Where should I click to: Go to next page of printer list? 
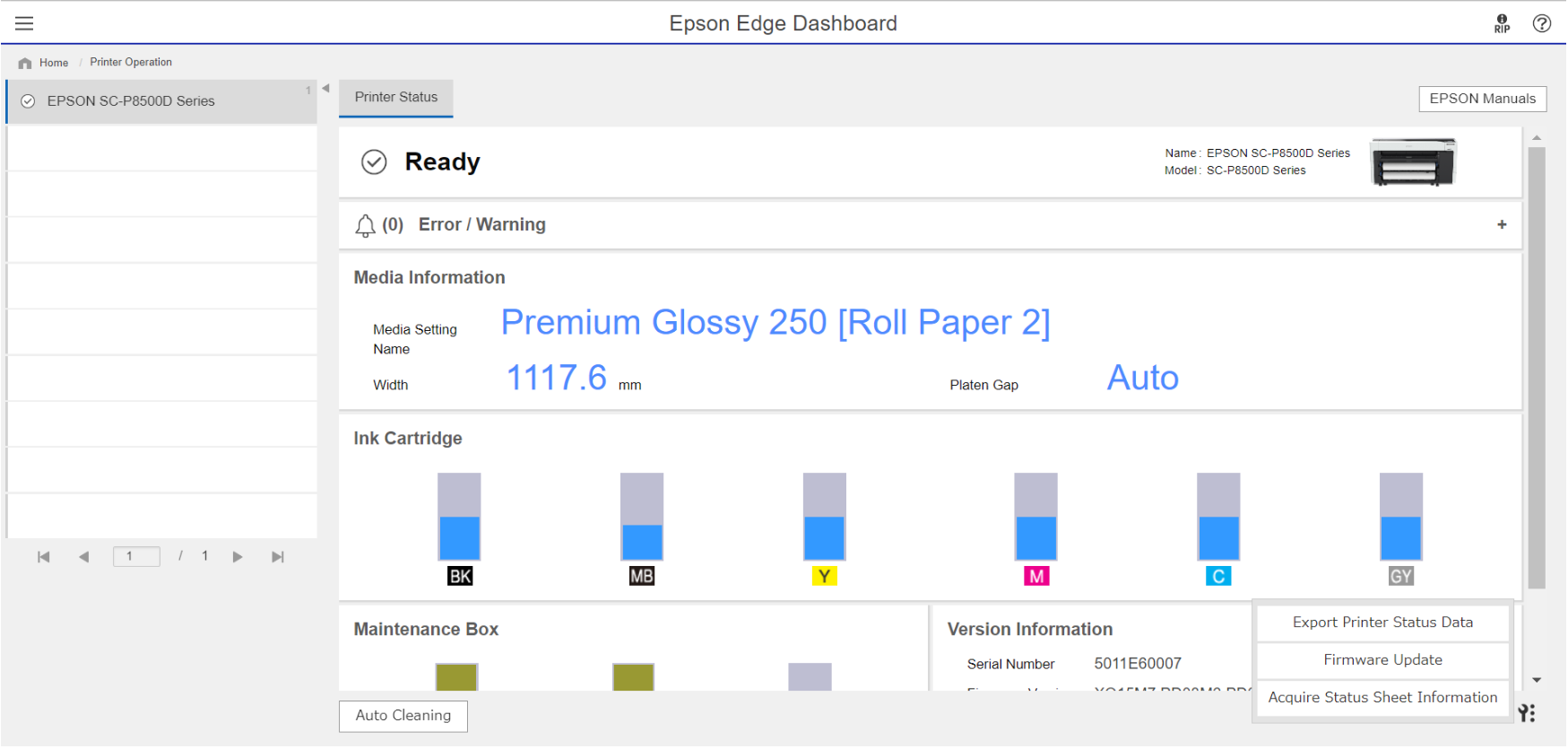point(238,558)
